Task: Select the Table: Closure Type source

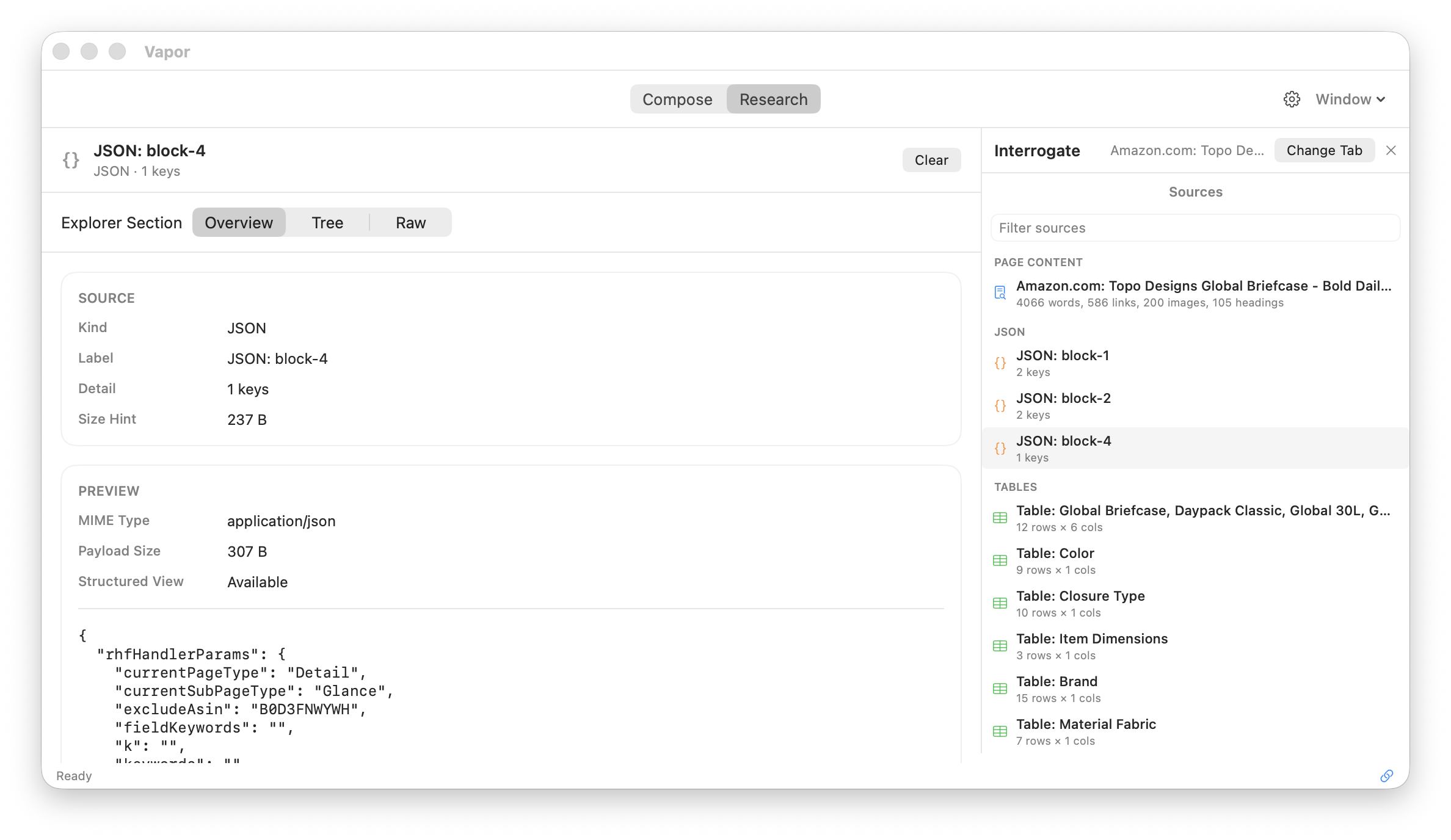Action: click(1080, 596)
